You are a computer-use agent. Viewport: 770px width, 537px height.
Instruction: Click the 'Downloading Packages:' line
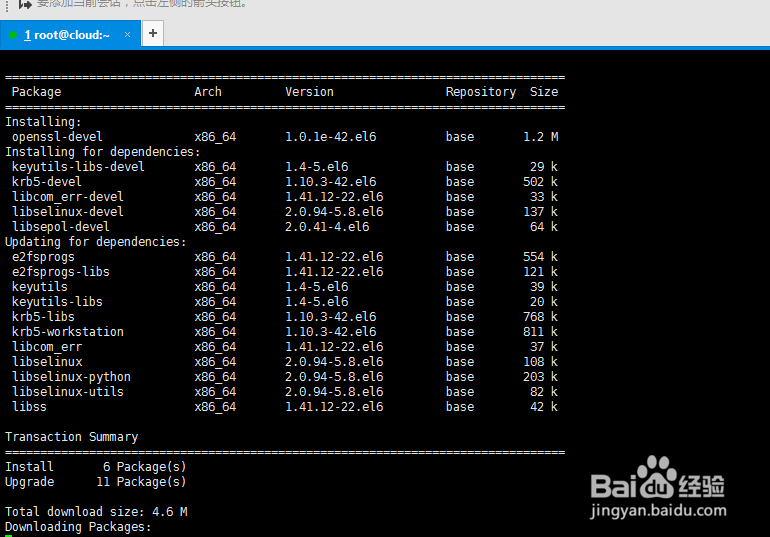click(78, 527)
